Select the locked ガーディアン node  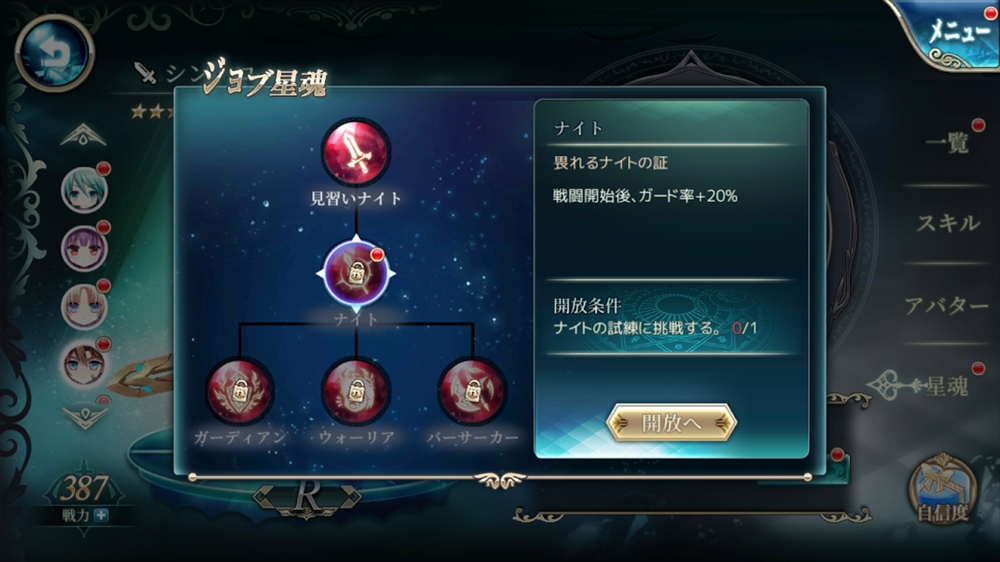(x=240, y=391)
